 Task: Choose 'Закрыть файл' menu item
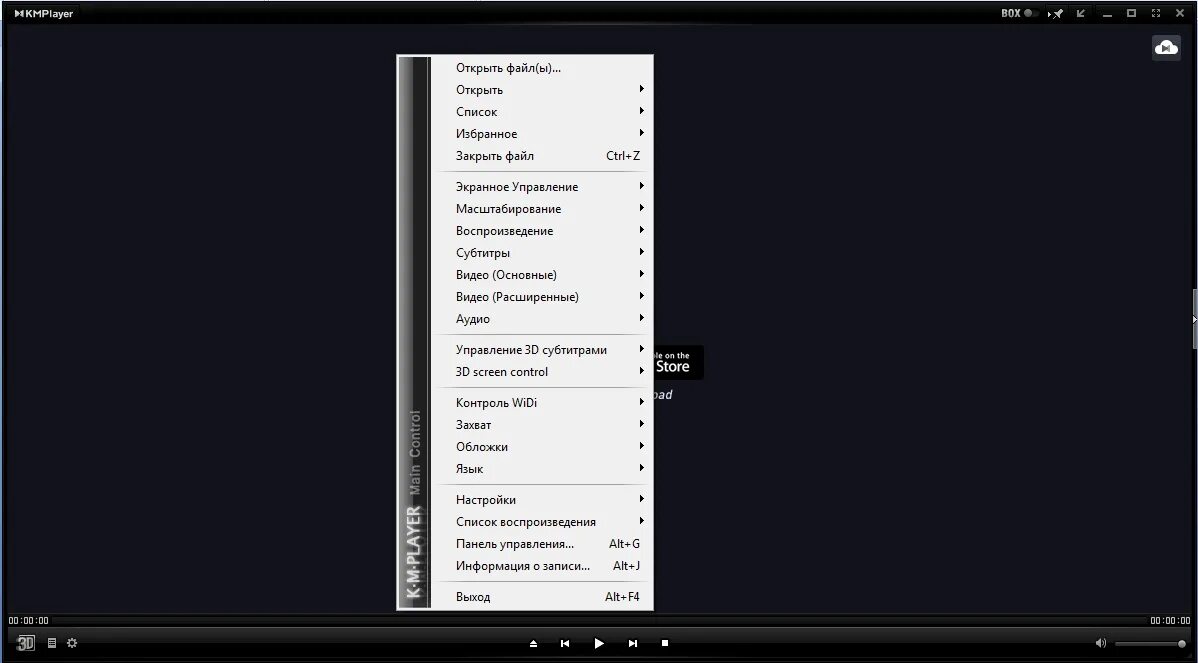542,156
